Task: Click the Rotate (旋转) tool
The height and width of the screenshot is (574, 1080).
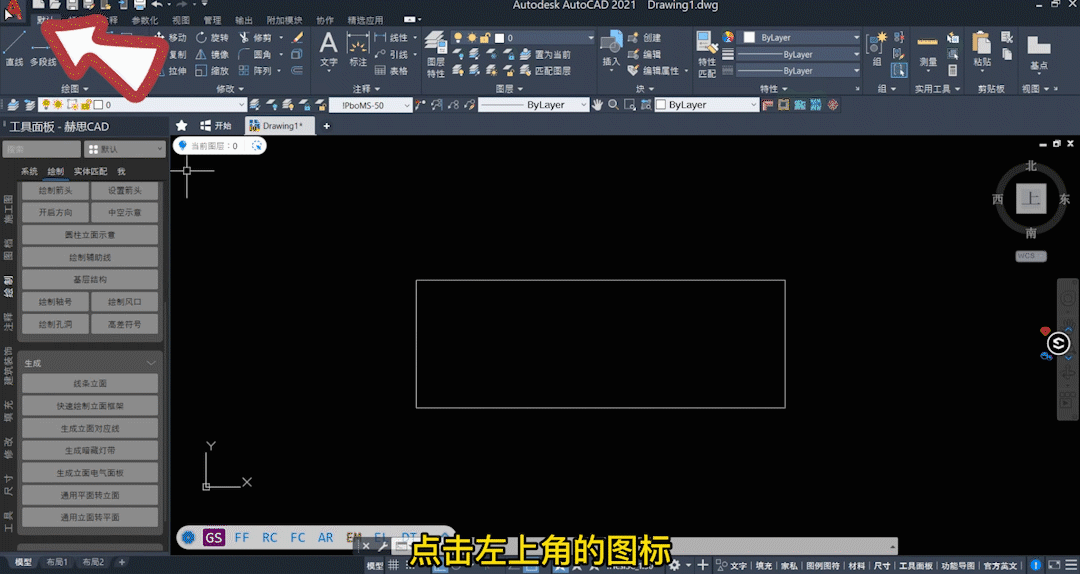Action: coord(212,37)
